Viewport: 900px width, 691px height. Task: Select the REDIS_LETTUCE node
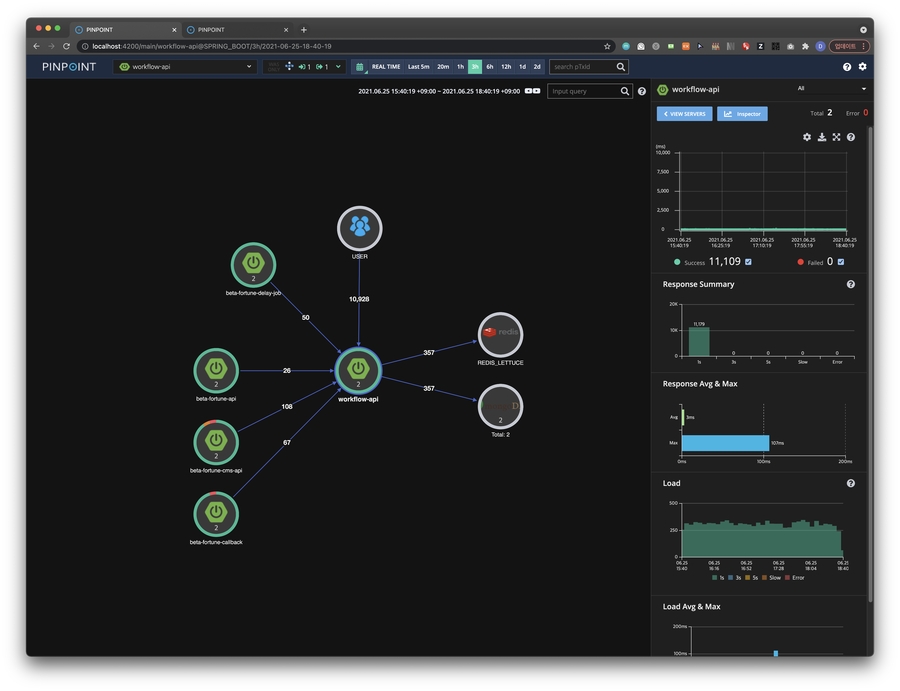pyautogui.click(x=500, y=334)
